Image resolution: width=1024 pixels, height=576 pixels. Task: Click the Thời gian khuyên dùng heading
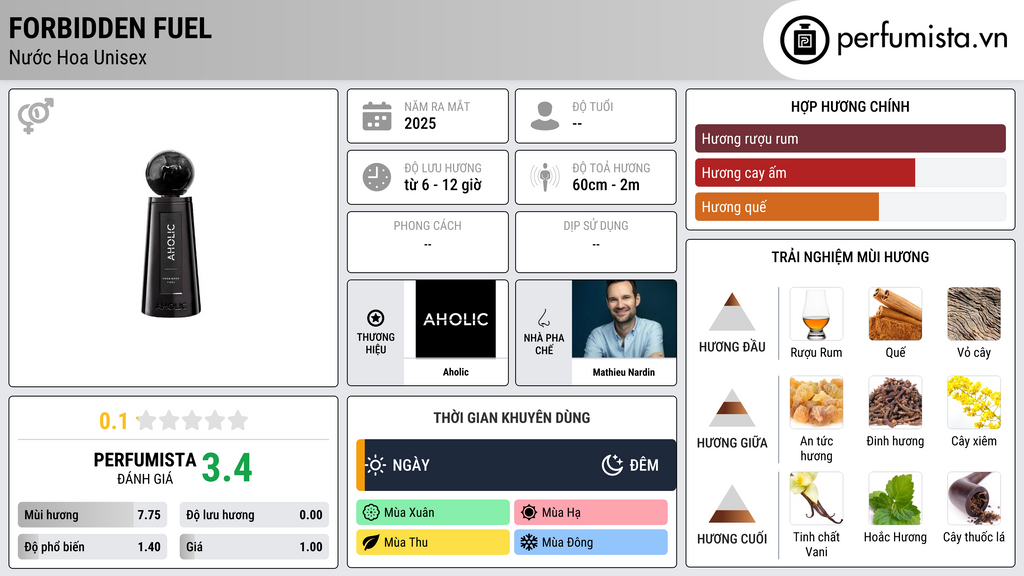[512, 417]
